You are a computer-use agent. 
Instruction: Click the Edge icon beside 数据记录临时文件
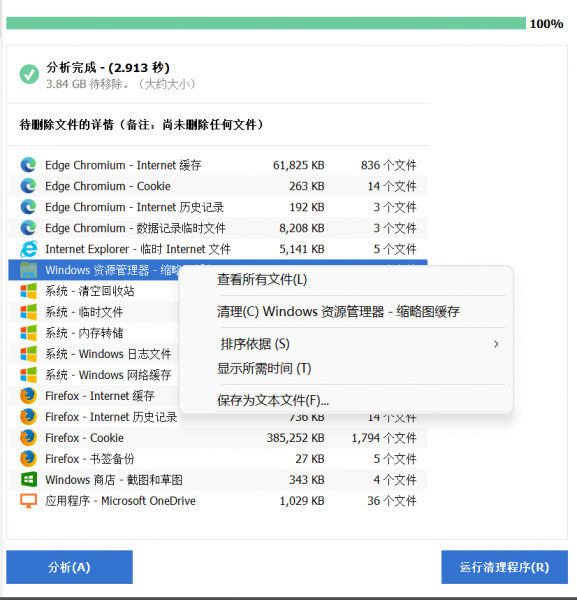point(28,228)
